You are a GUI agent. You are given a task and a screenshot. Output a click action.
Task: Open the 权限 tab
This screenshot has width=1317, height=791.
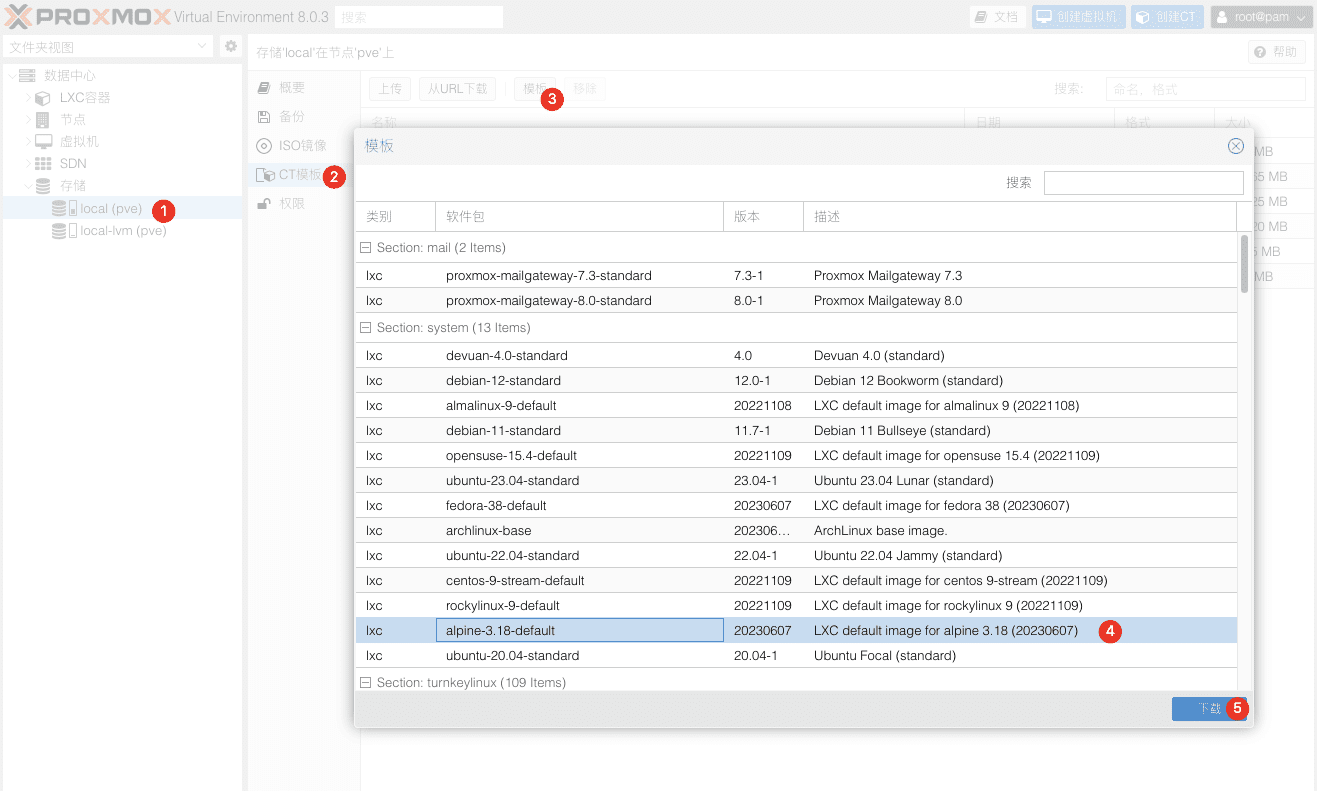[304, 204]
